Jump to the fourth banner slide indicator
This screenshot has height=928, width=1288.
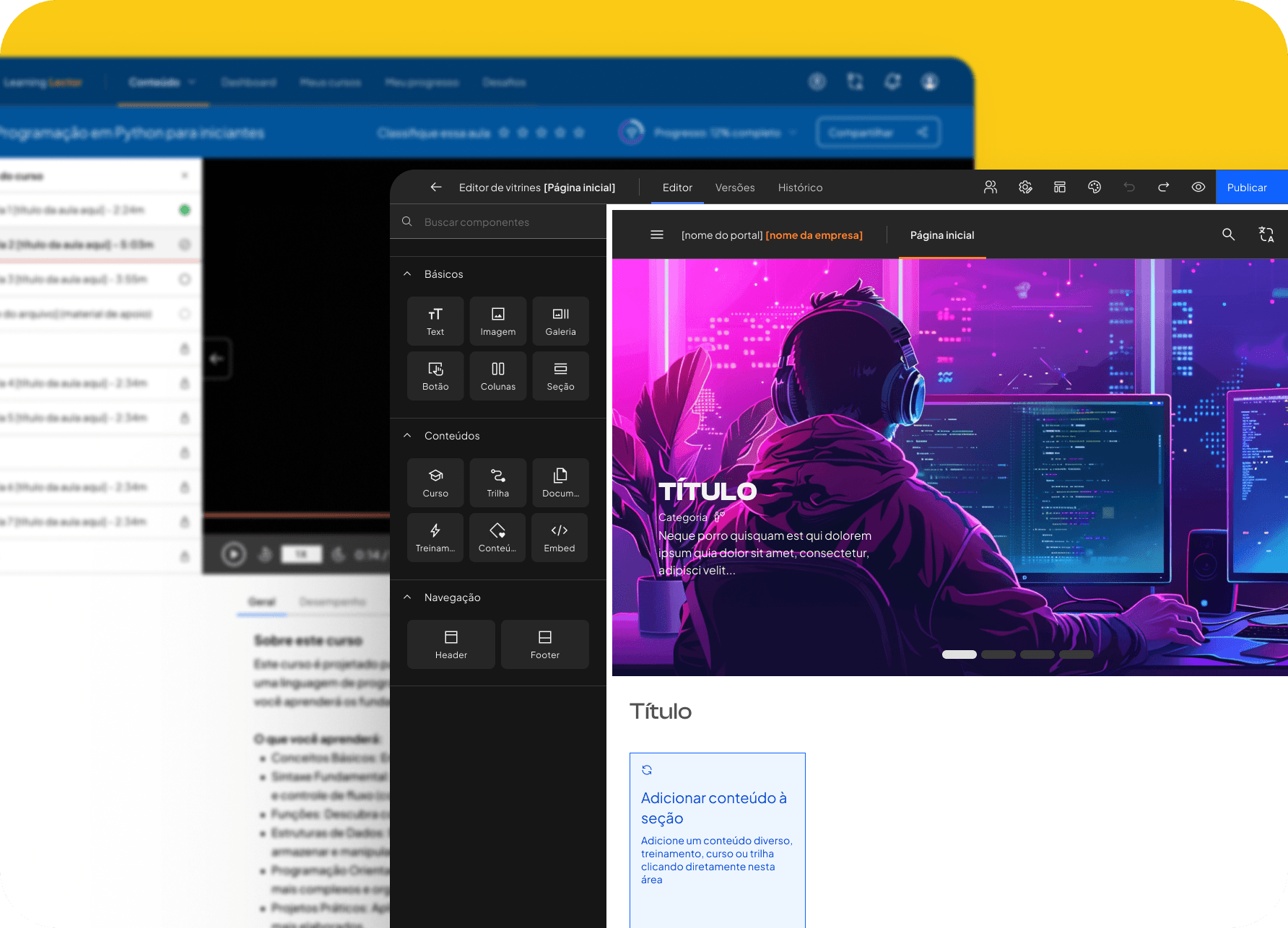click(x=1076, y=655)
